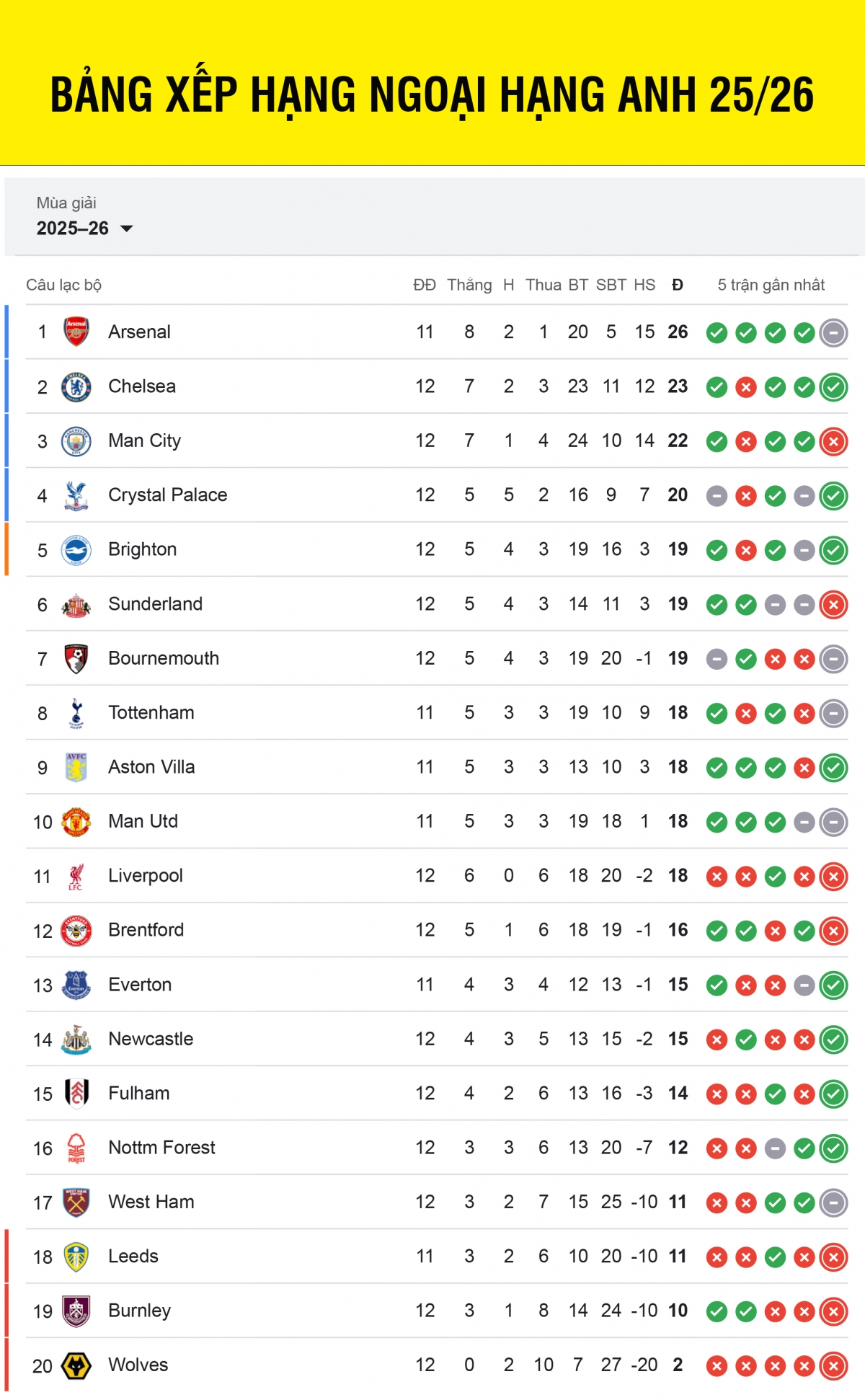The height and width of the screenshot is (1400, 865).
Task: Click the season dropdown arrow
Action: [x=127, y=229]
